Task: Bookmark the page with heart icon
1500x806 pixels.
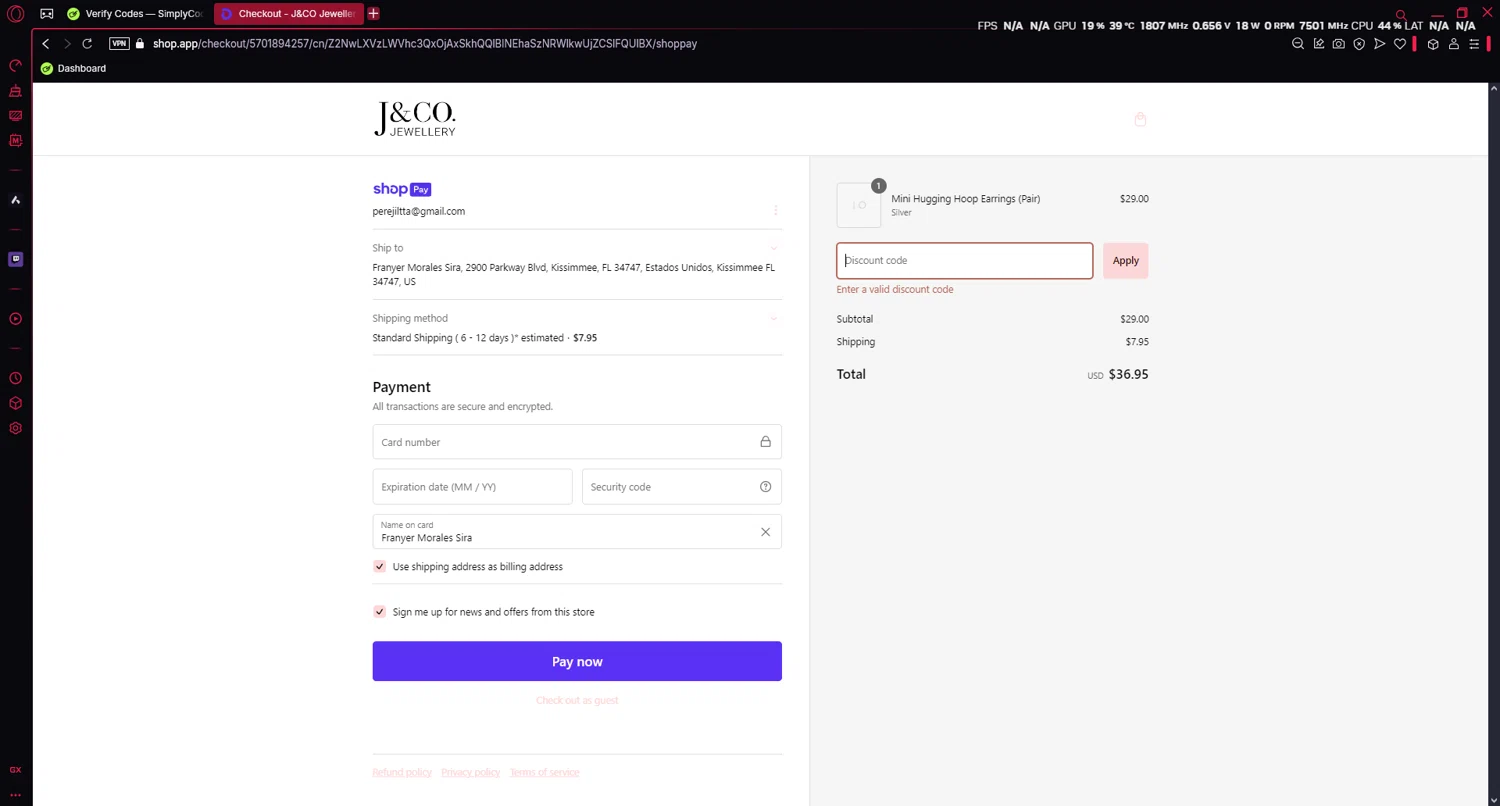Action: coord(1400,44)
